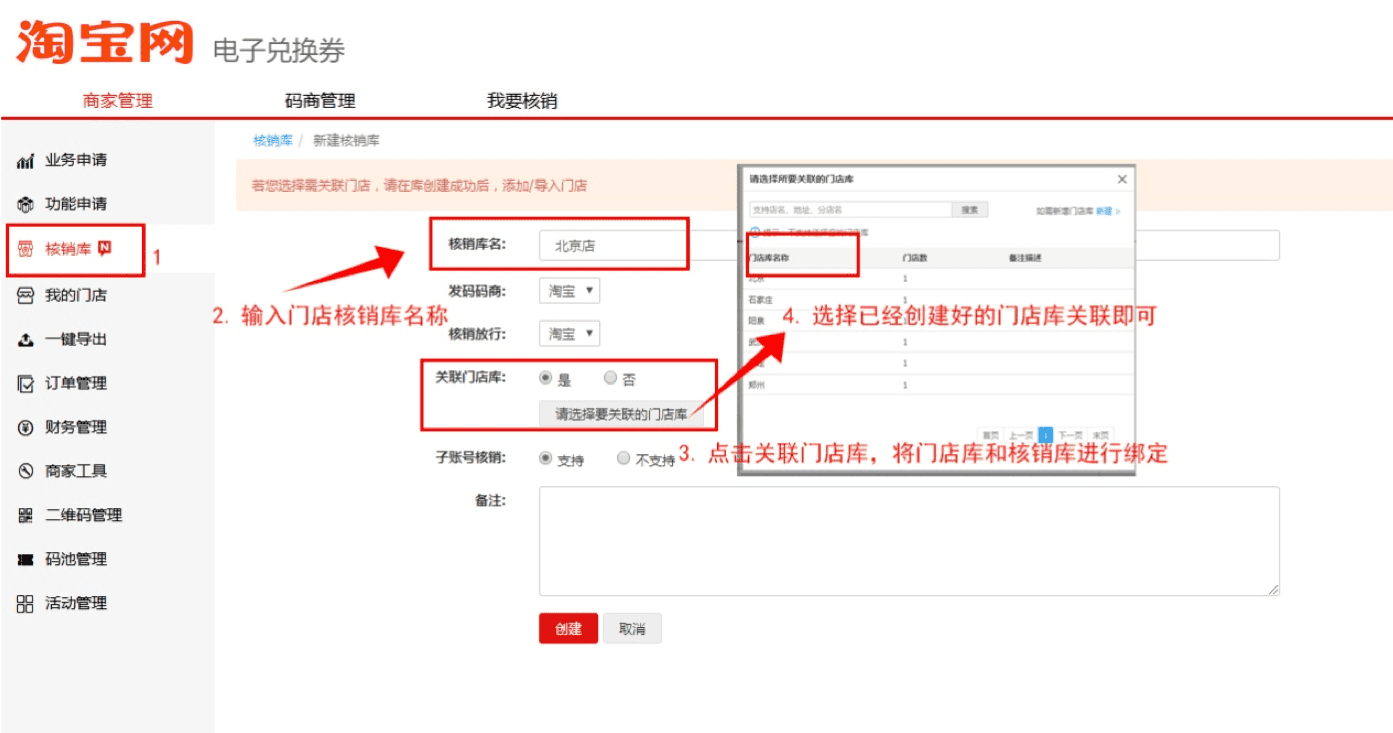Select 不支持 for 子账号核销
1393x733 pixels.
click(x=624, y=458)
